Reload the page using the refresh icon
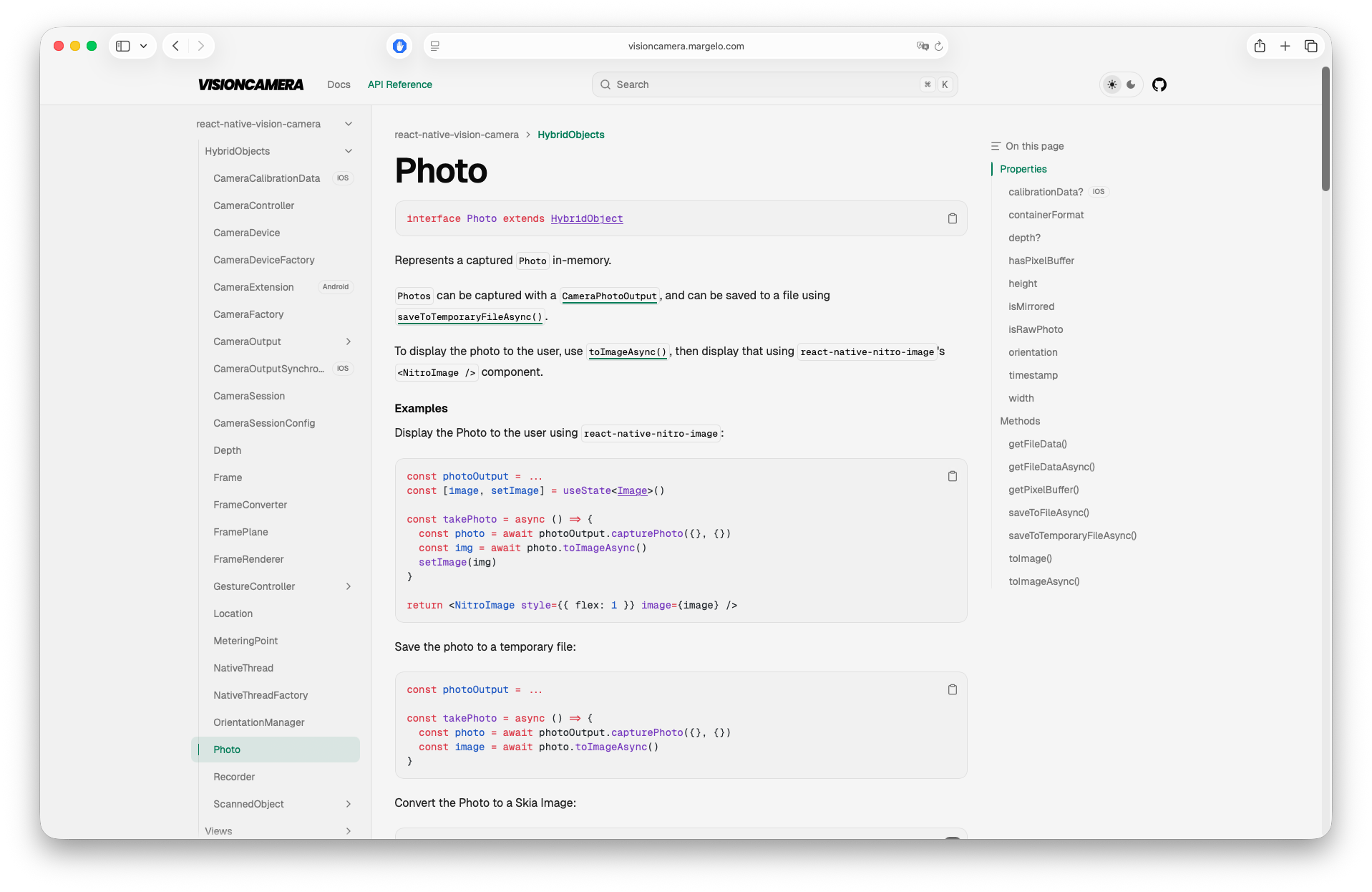 tap(938, 46)
